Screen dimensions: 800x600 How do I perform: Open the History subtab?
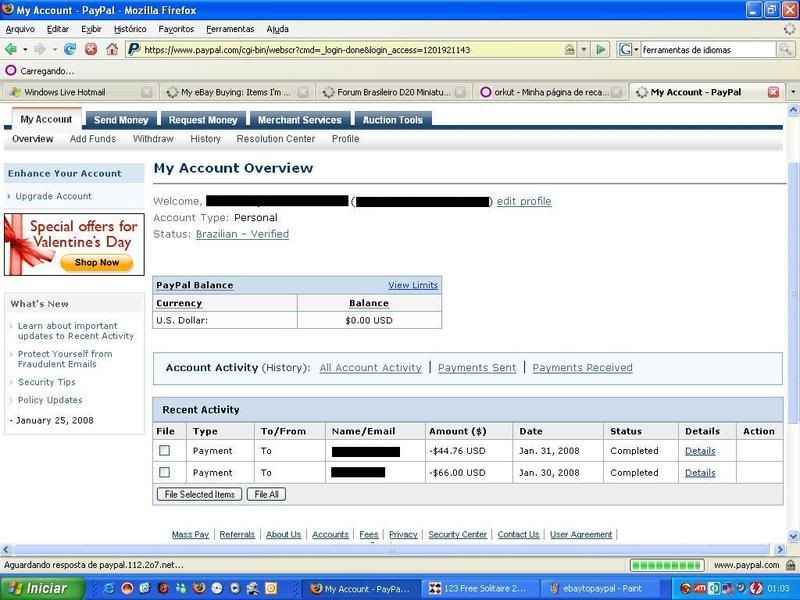coord(205,139)
